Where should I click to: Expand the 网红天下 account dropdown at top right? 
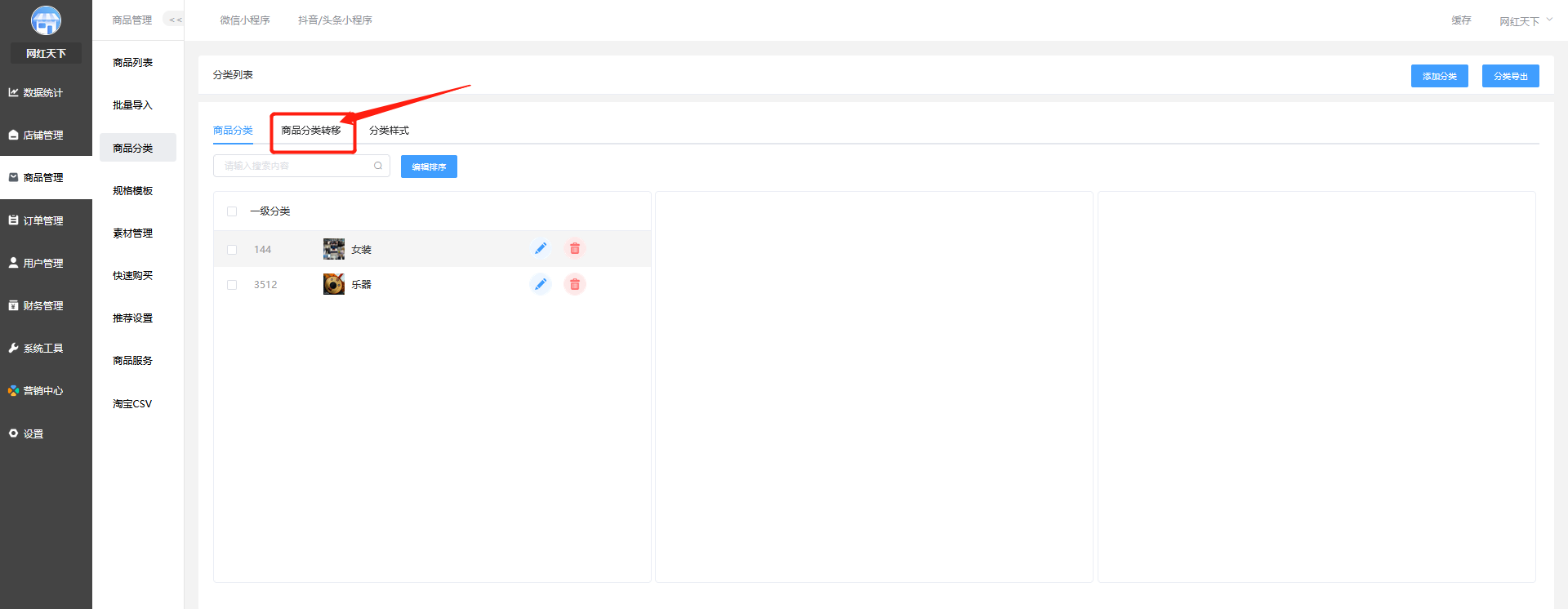click(1525, 21)
